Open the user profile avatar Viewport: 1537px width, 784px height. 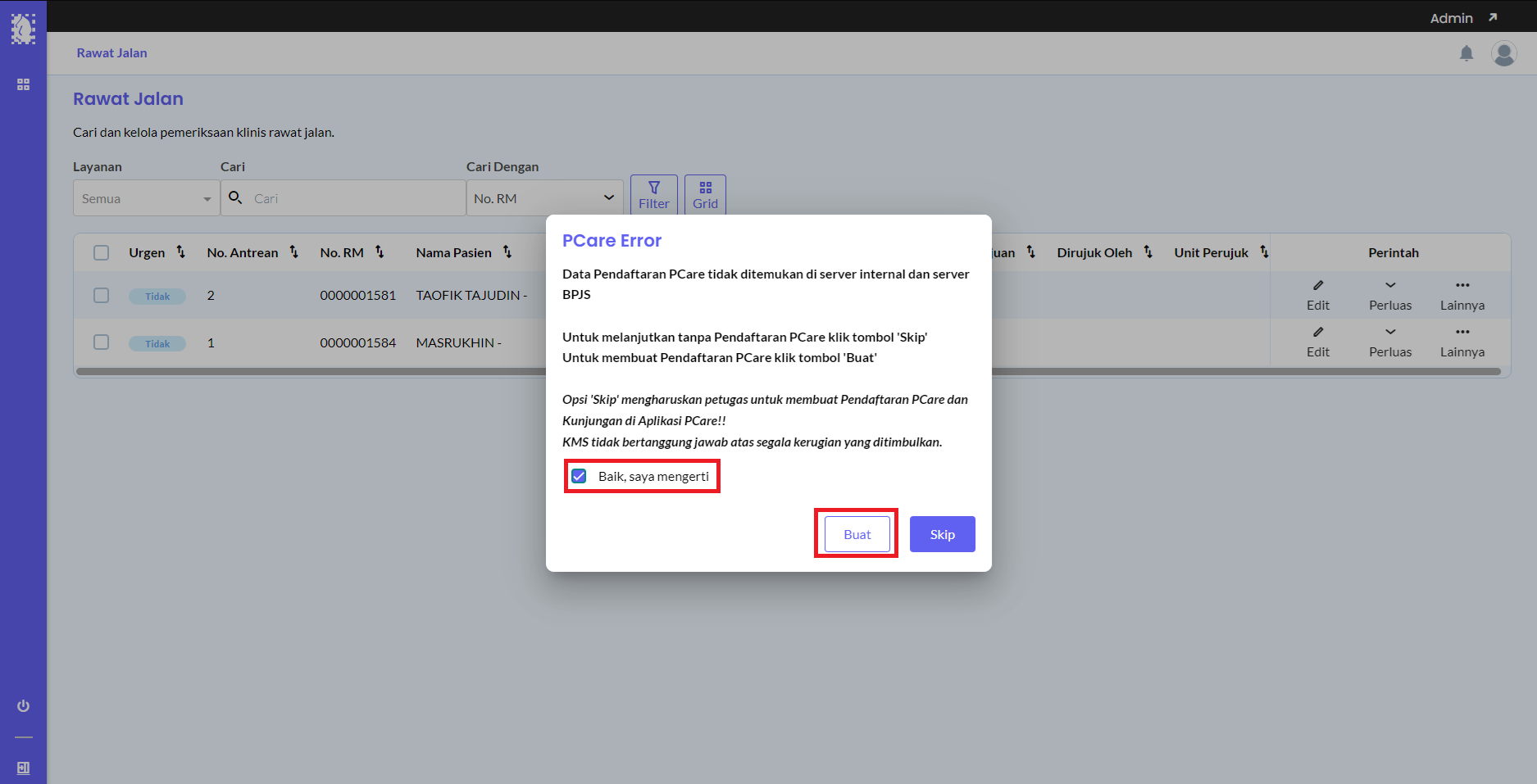pos(1504,53)
